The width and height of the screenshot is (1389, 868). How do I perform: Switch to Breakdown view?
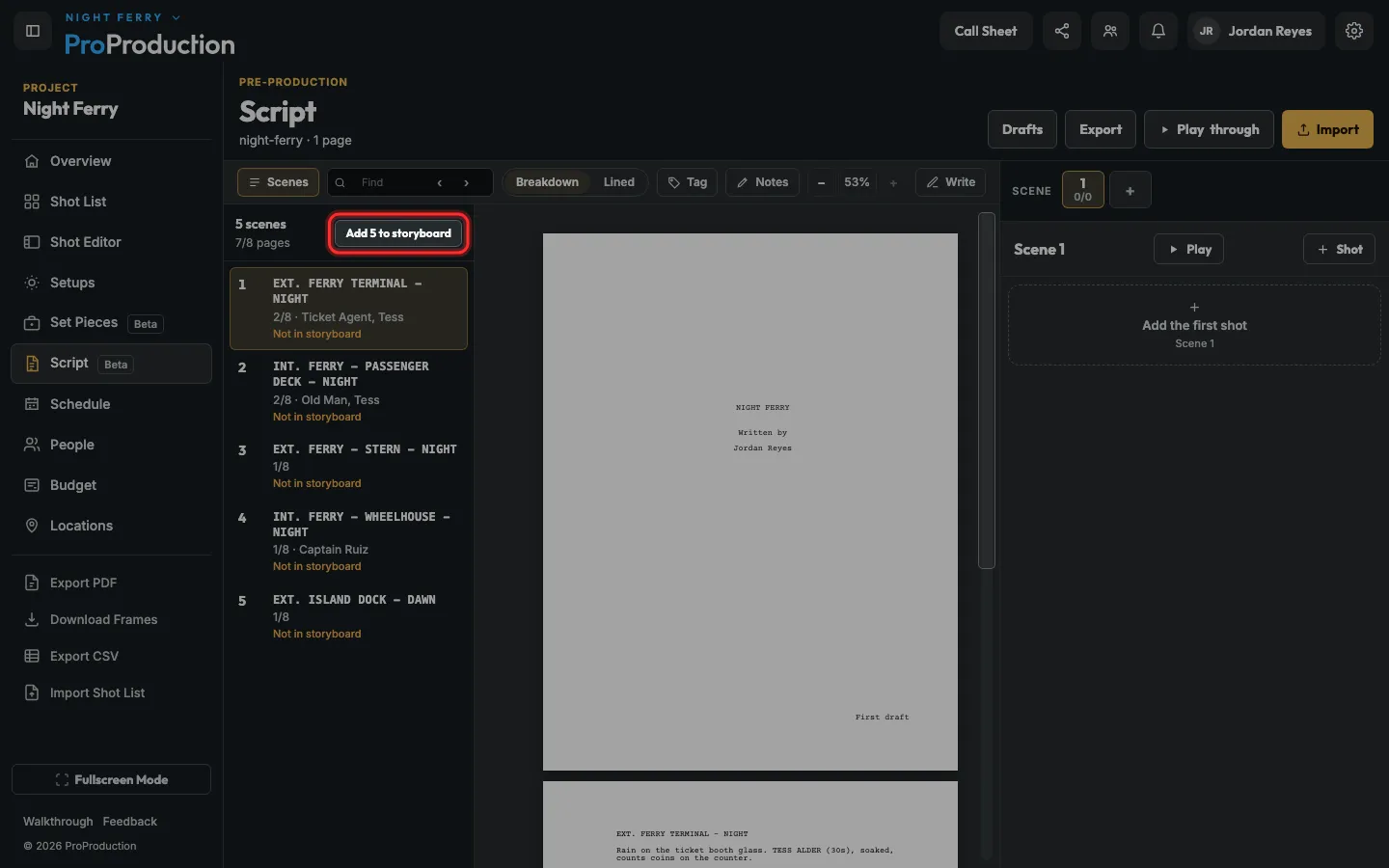(547, 182)
